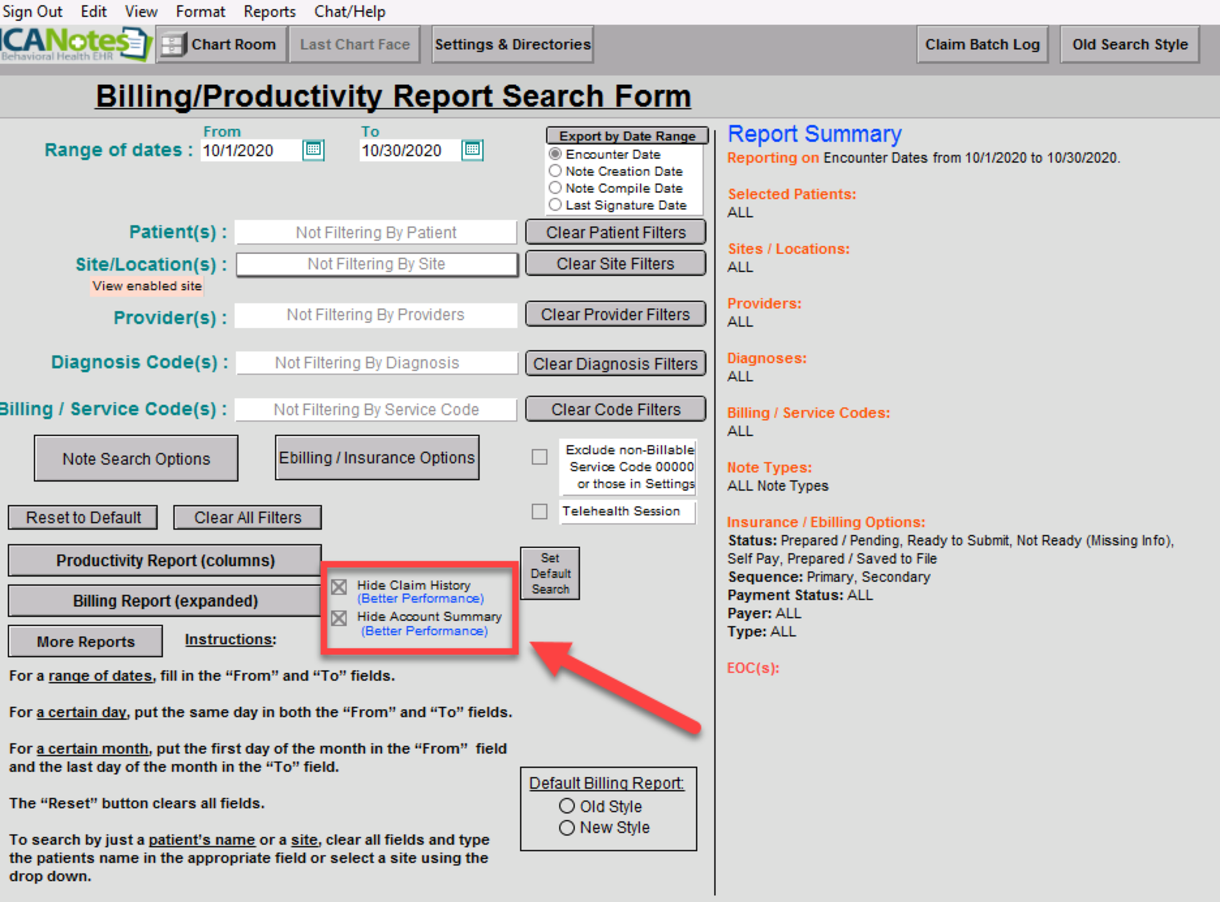
Task: Uncheck Hide Account Summary checkbox
Action: 339,618
